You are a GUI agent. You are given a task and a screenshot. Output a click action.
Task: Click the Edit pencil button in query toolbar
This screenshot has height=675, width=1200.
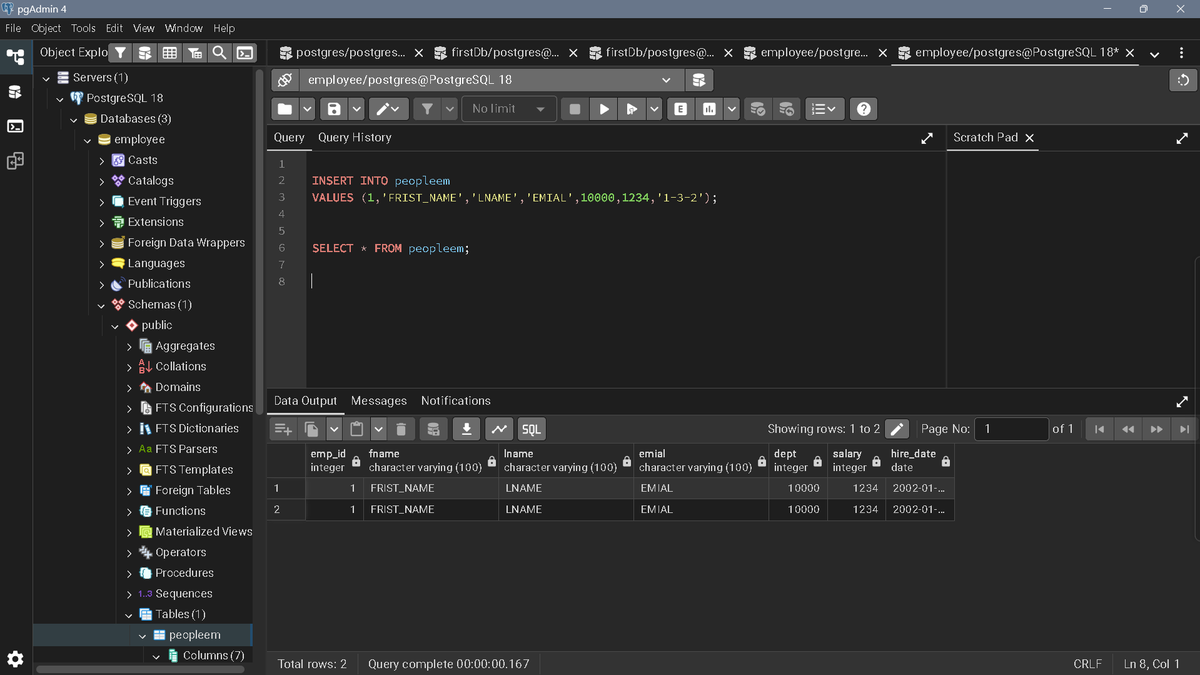tap(388, 108)
